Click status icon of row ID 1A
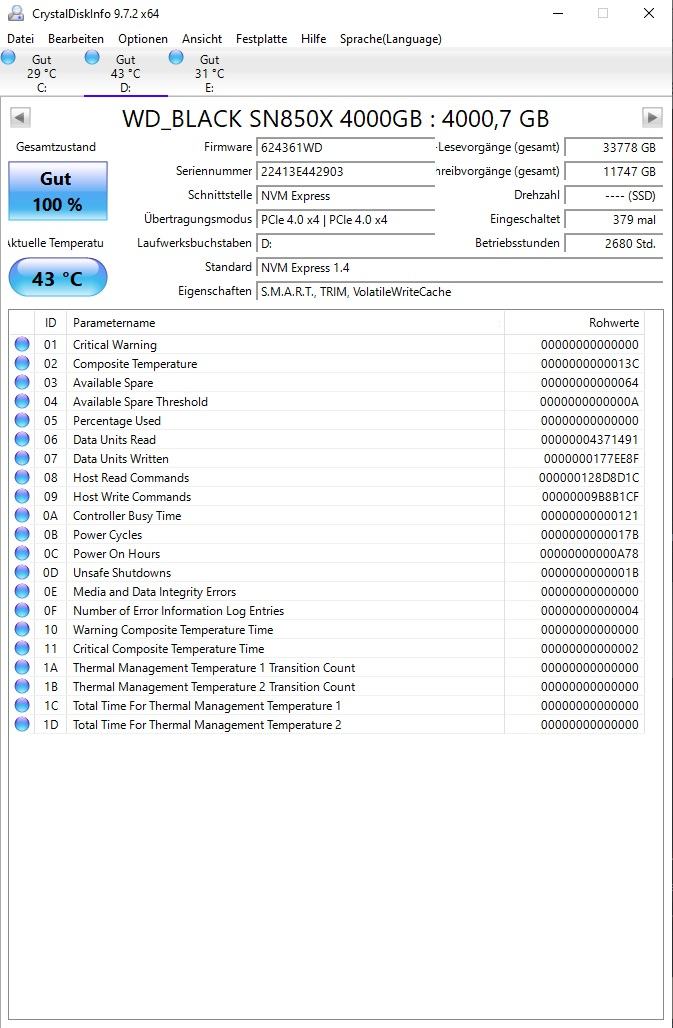The width and height of the screenshot is (673, 1028). pyautogui.click(x=22, y=667)
